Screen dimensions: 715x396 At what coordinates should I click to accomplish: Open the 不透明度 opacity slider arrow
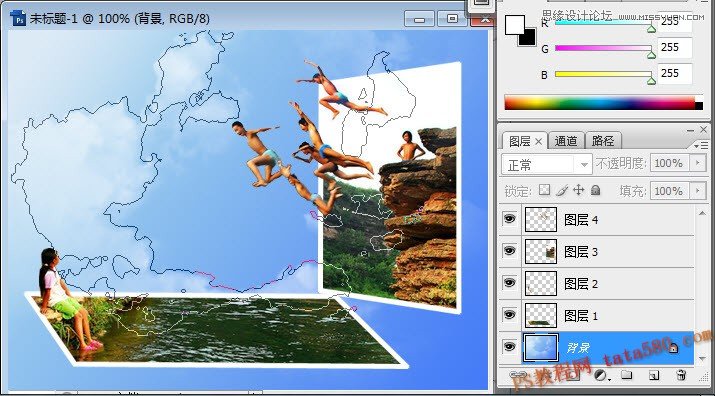(x=698, y=163)
